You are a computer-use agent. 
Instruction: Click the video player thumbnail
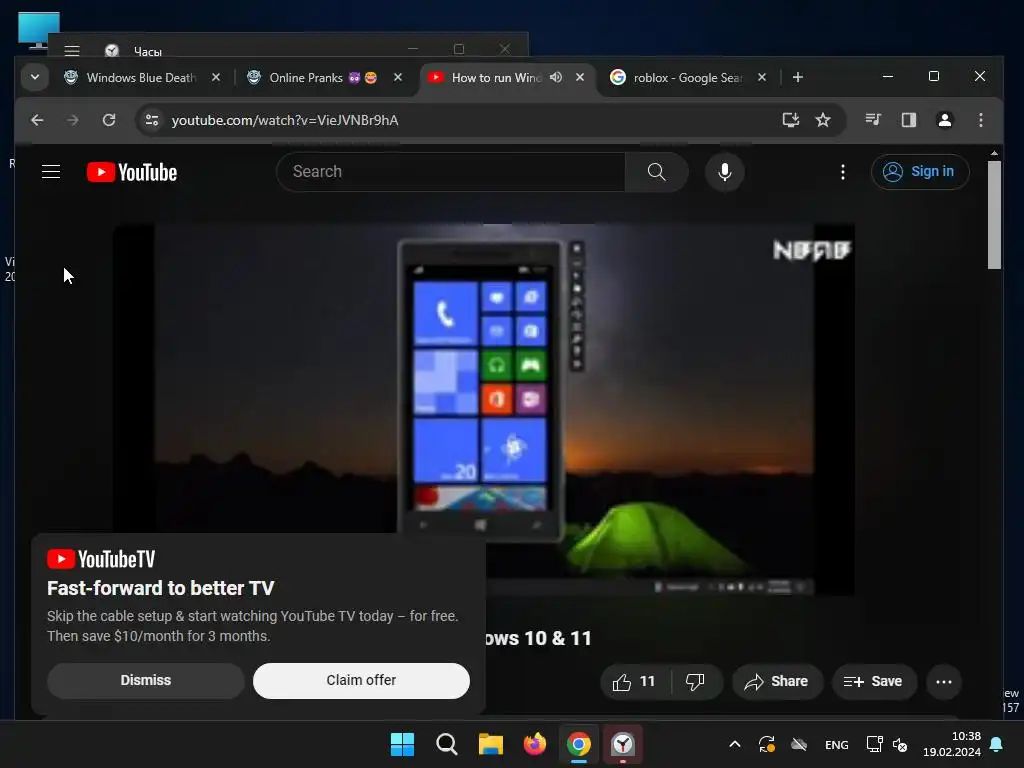tap(484, 409)
